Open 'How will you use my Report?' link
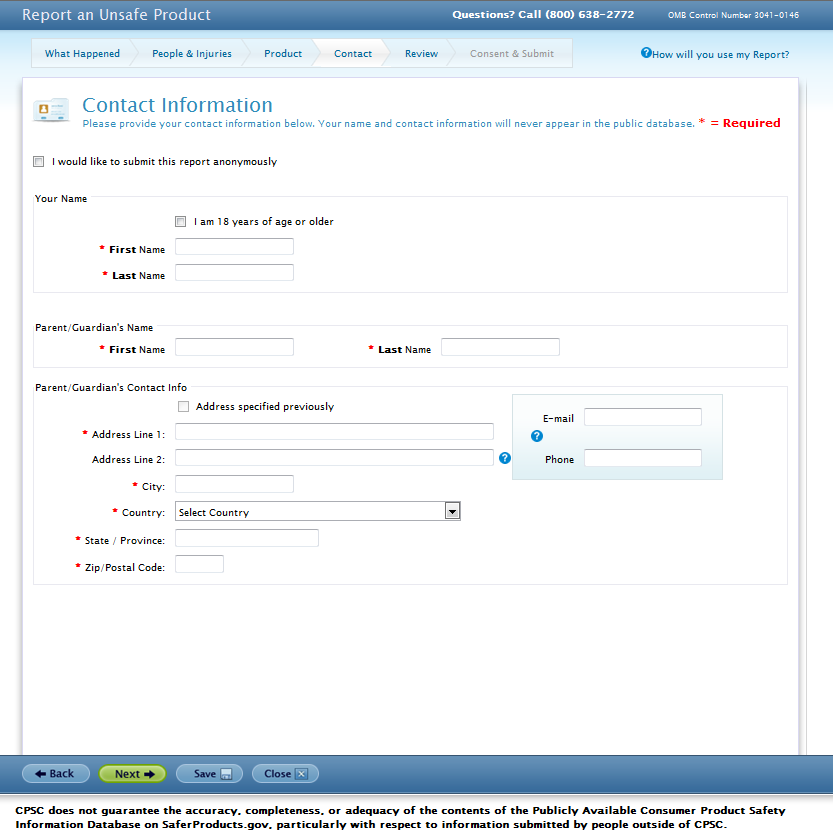The image size is (833, 836). pos(720,54)
